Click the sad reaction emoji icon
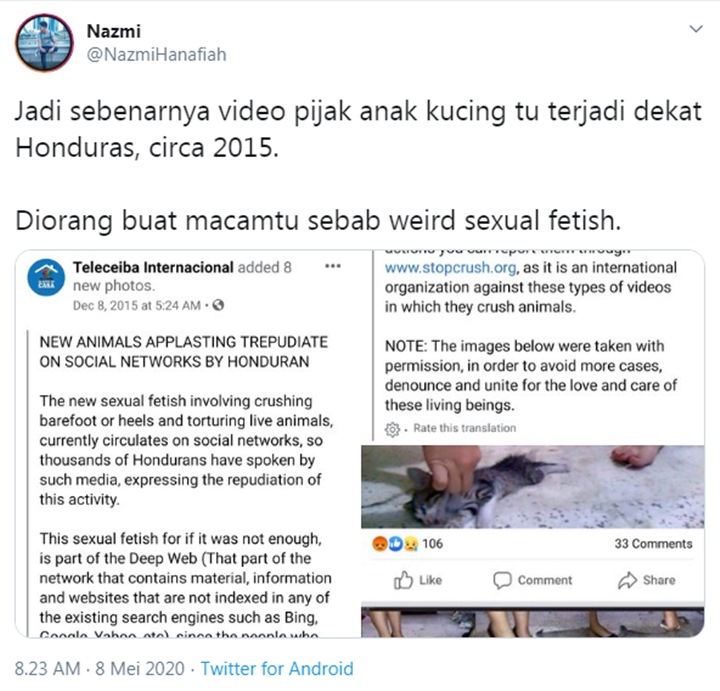 [x=411, y=544]
